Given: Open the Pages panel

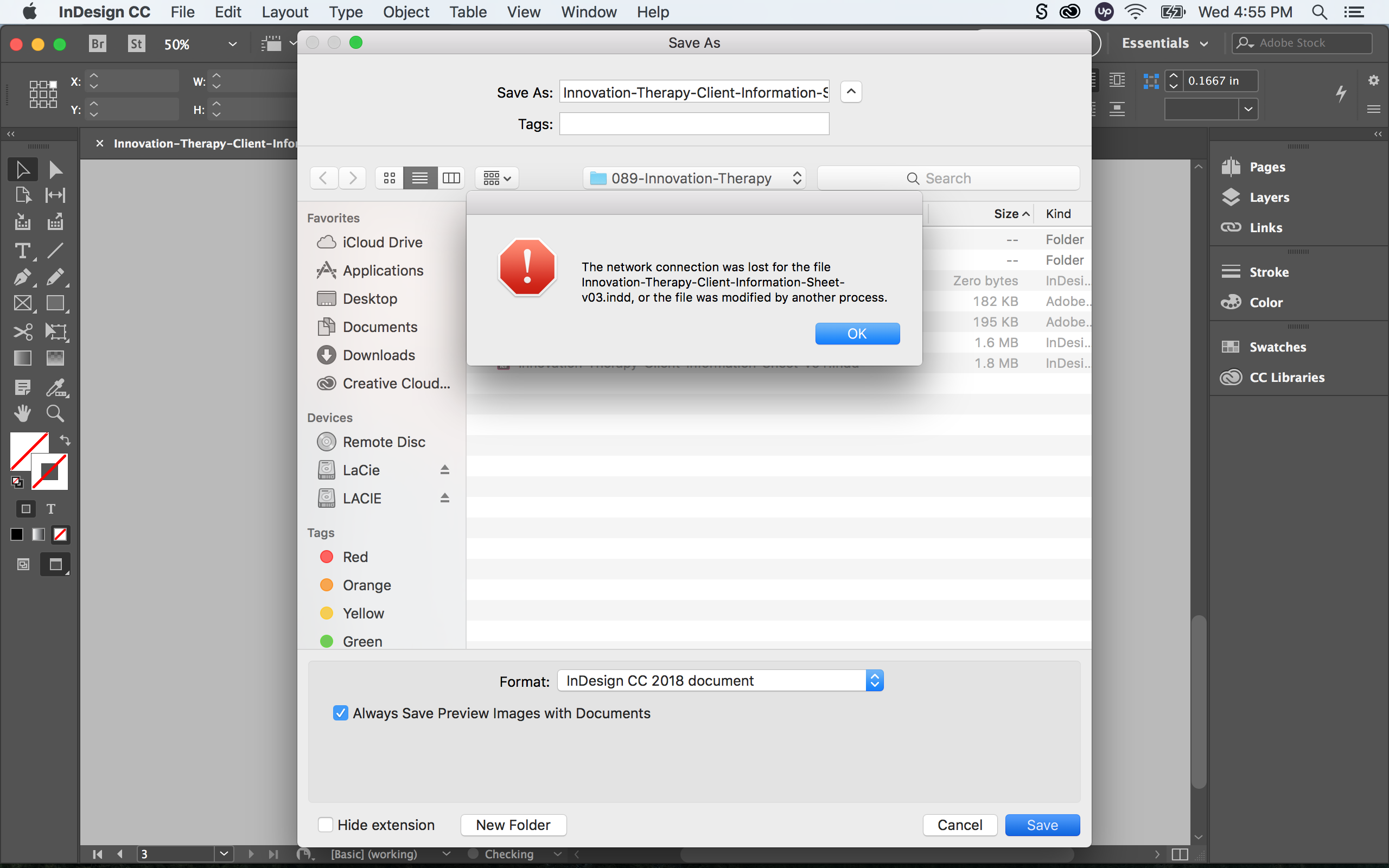Looking at the screenshot, I should click(x=1266, y=166).
